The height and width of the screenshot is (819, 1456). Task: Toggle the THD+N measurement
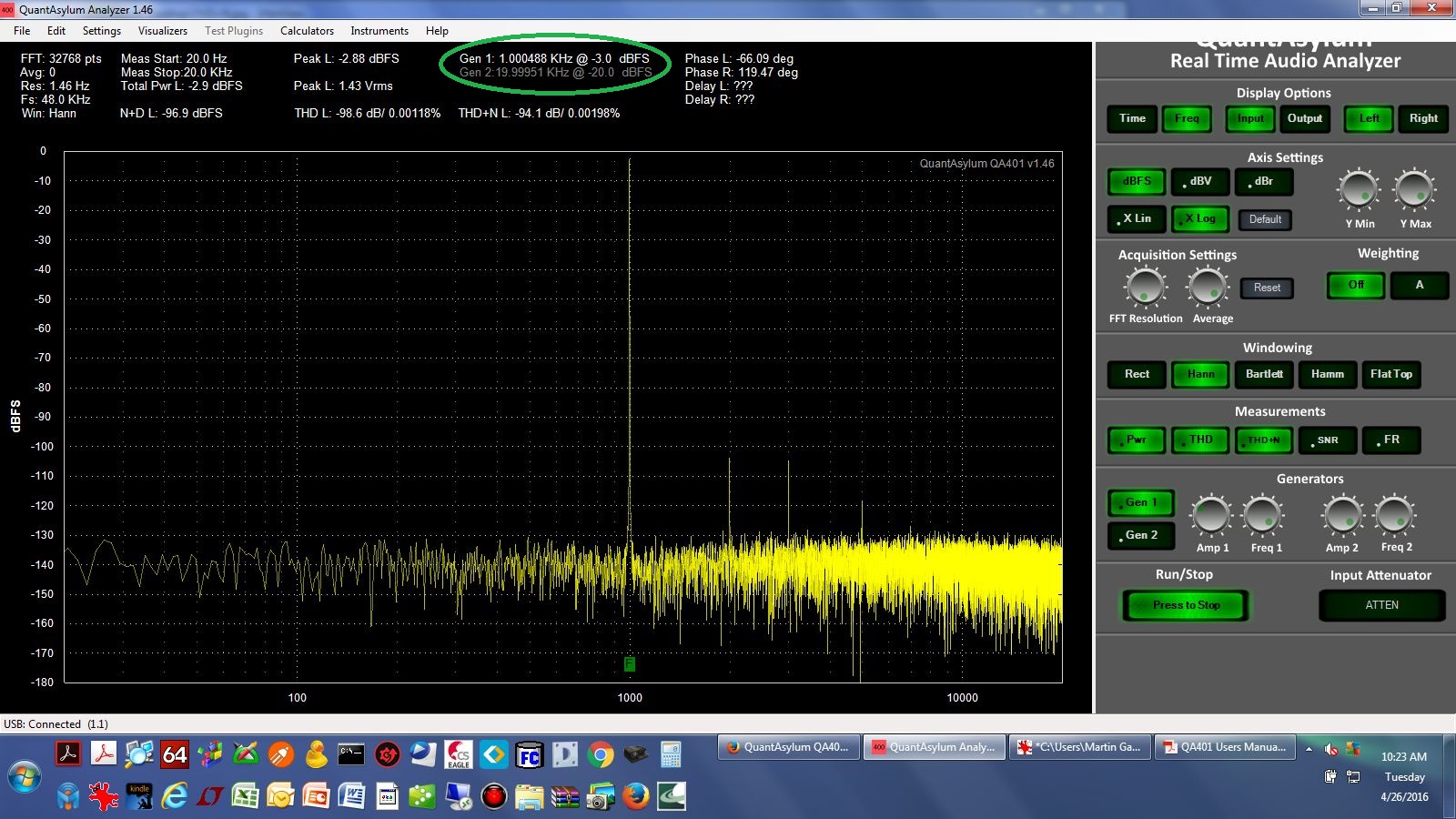(x=1264, y=440)
